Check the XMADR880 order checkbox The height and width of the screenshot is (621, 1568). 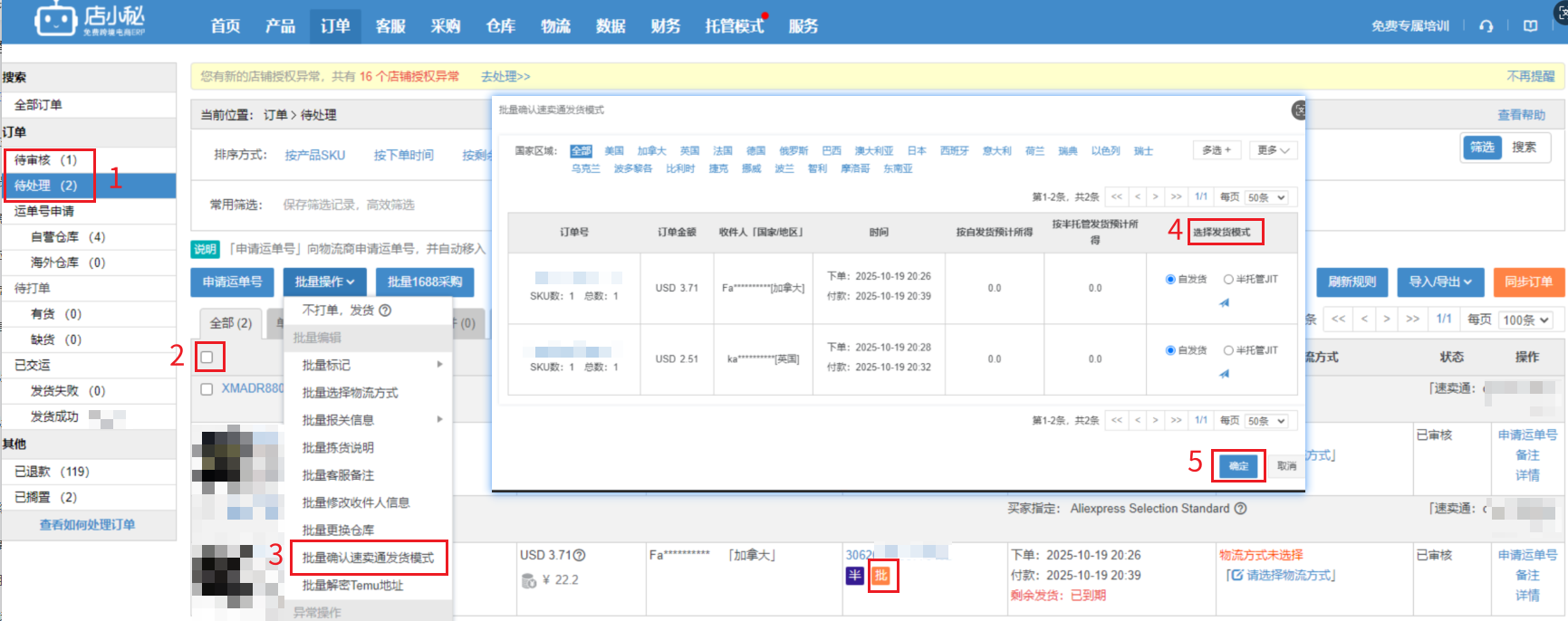207,389
